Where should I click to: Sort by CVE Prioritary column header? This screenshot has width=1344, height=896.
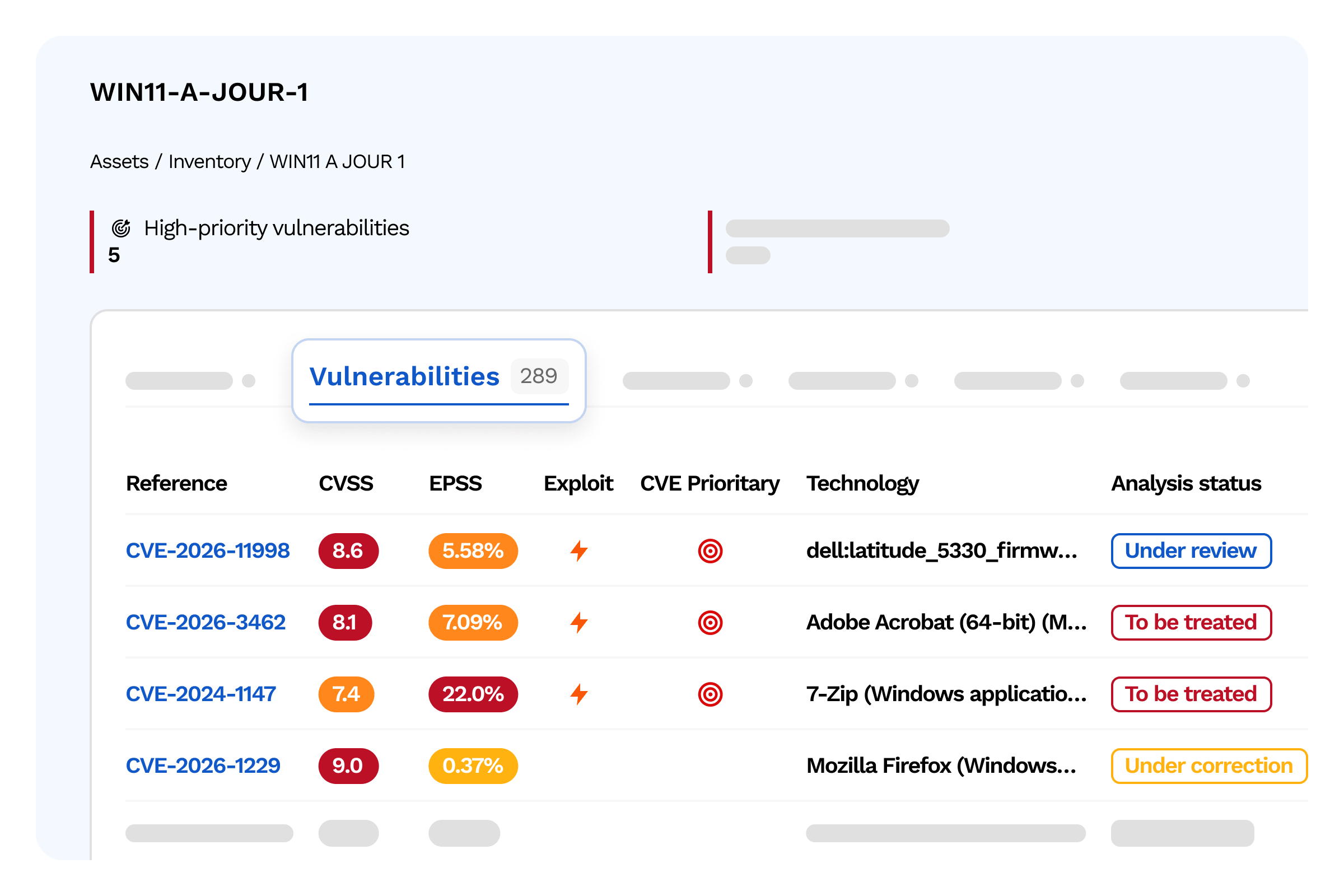click(710, 483)
